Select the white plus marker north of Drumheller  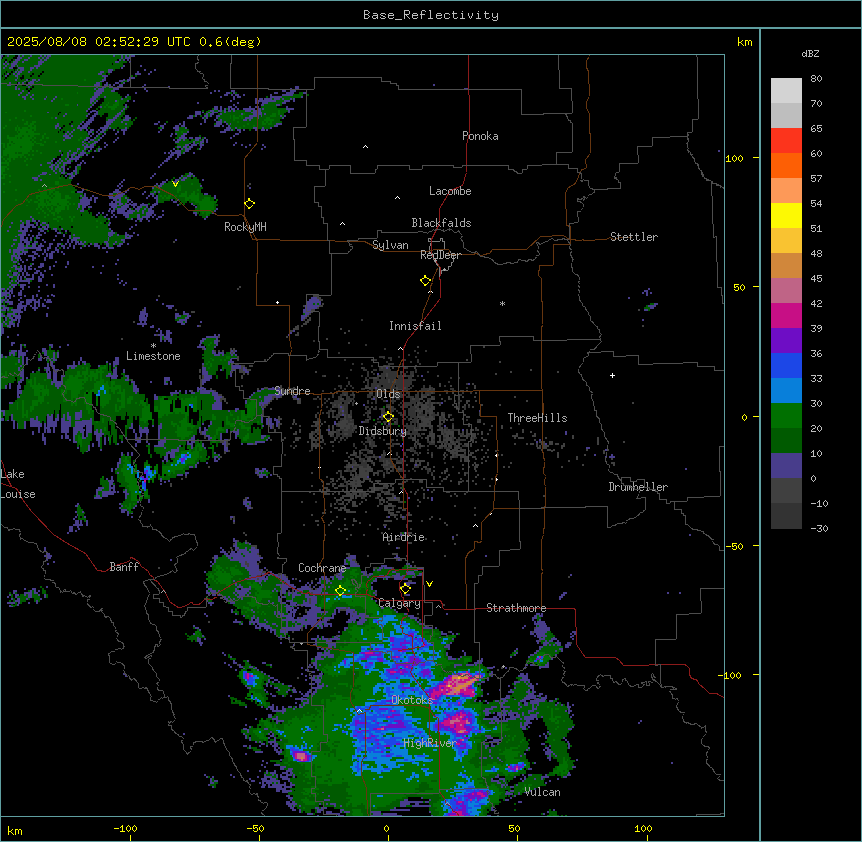[x=612, y=375]
